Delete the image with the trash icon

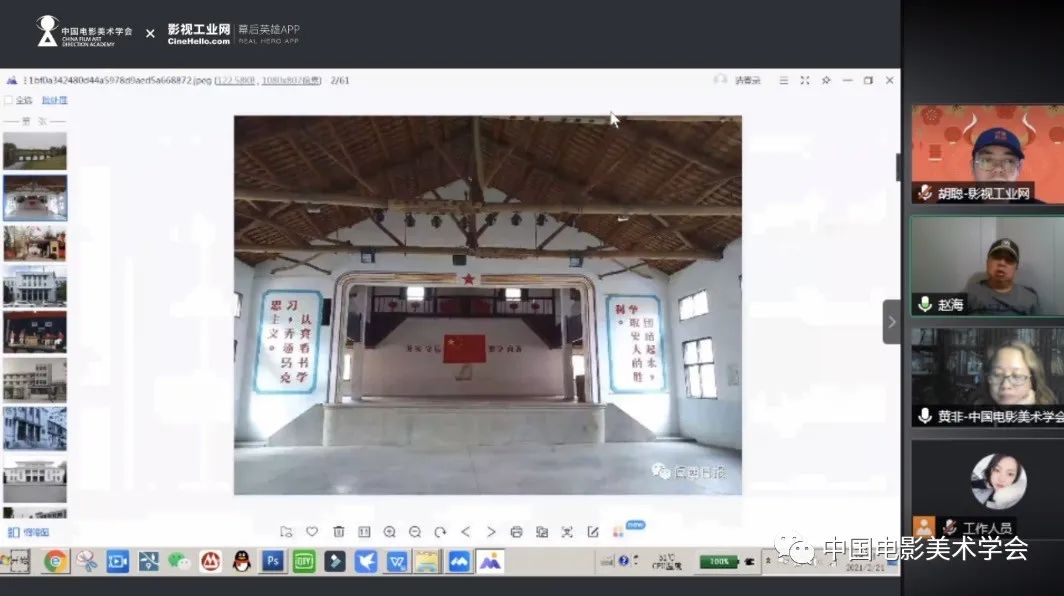pyautogui.click(x=338, y=532)
